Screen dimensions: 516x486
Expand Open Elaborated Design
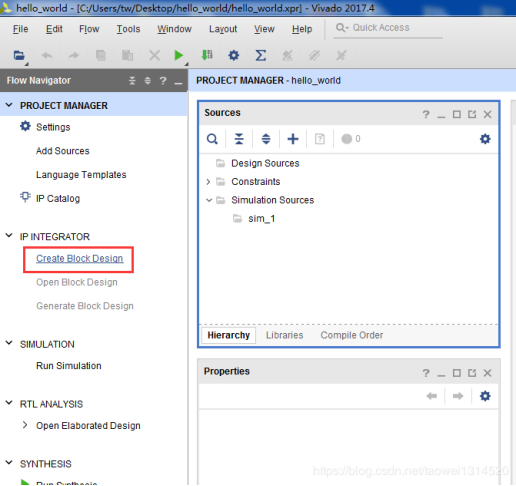coord(25,425)
